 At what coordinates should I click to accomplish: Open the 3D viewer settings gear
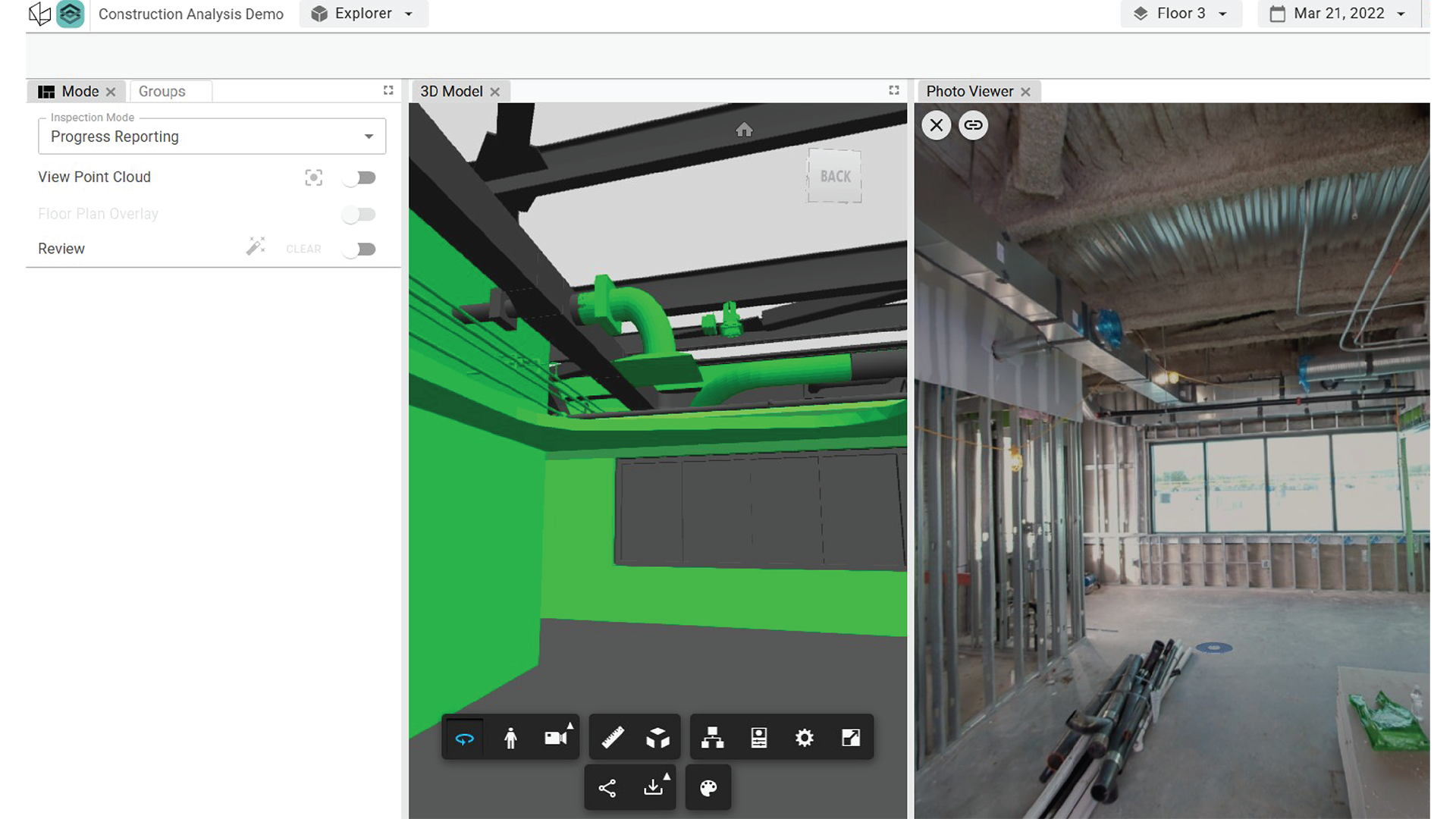[x=805, y=738]
